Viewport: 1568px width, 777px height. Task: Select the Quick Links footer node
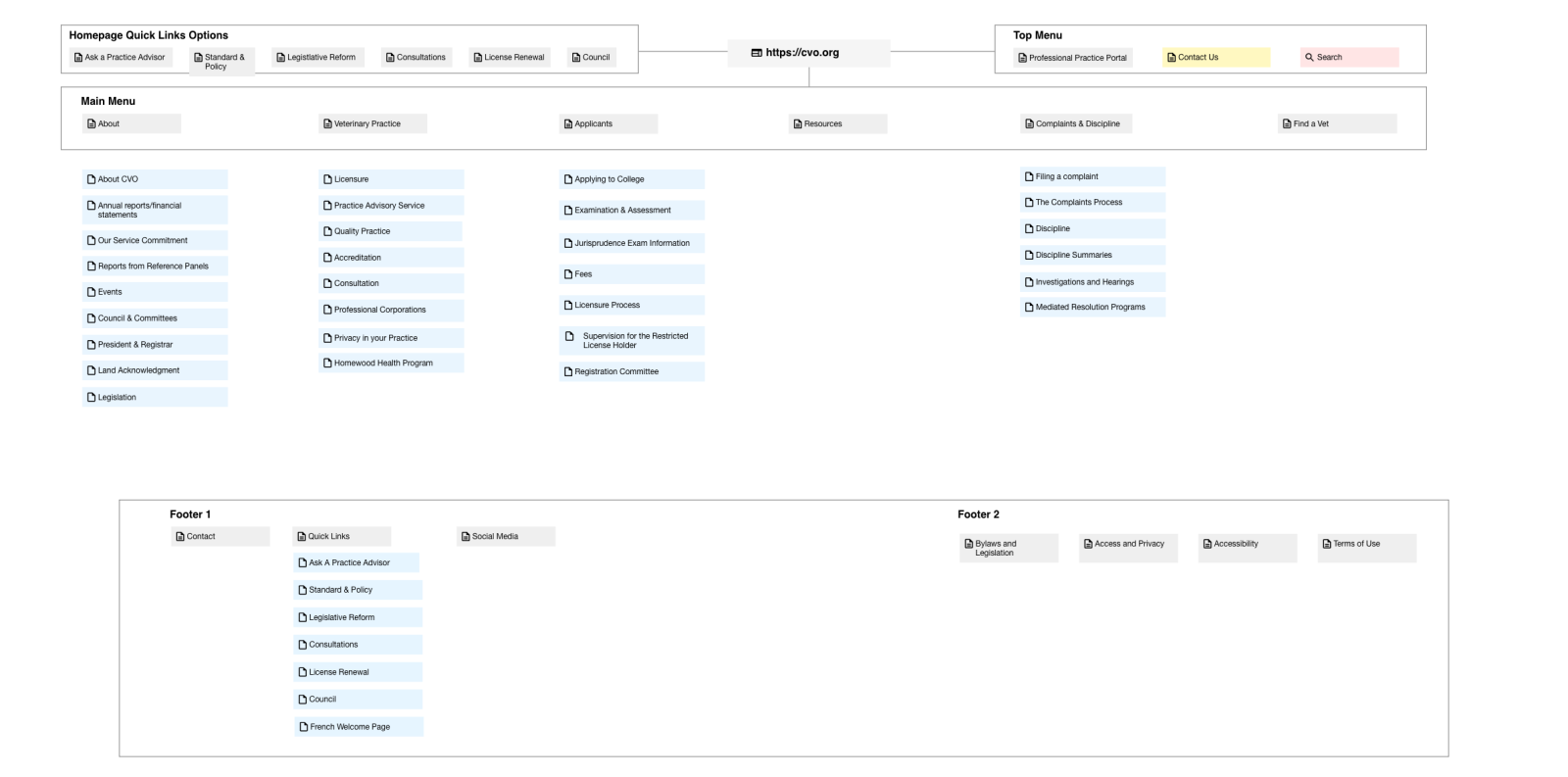tap(341, 537)
